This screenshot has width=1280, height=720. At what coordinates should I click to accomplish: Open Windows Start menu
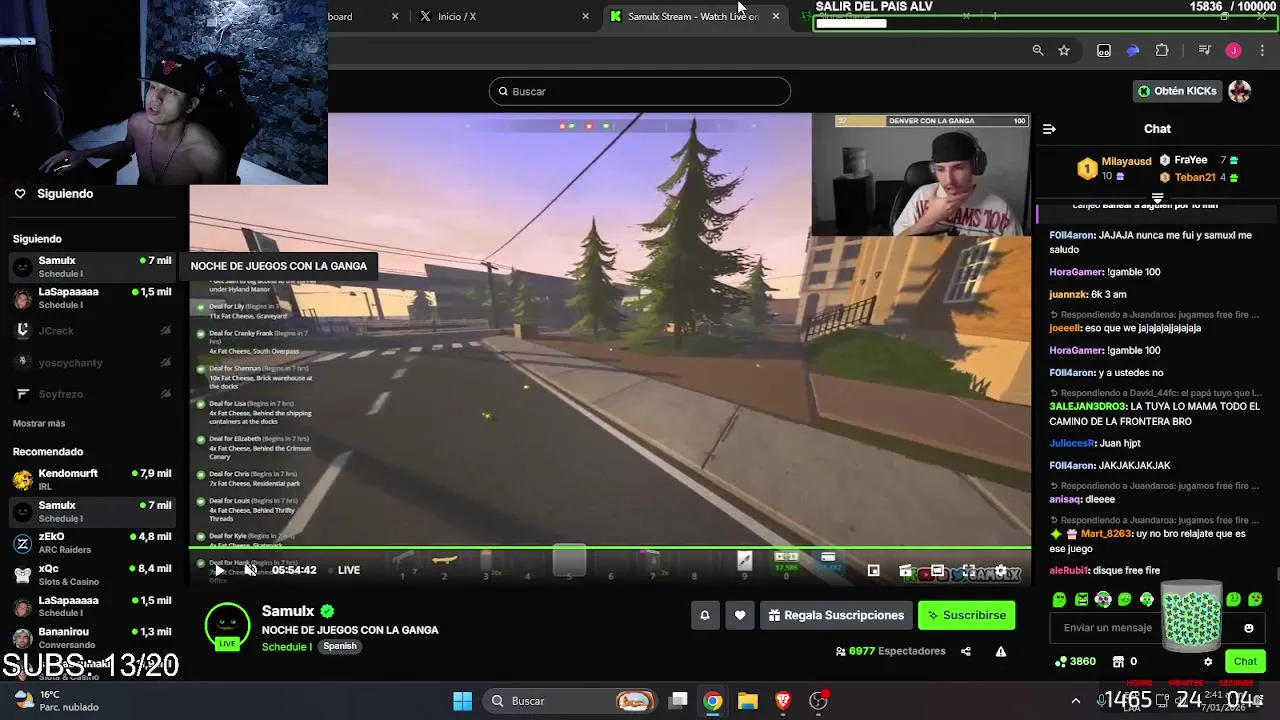pyautogui.click(x=462, y=701)
